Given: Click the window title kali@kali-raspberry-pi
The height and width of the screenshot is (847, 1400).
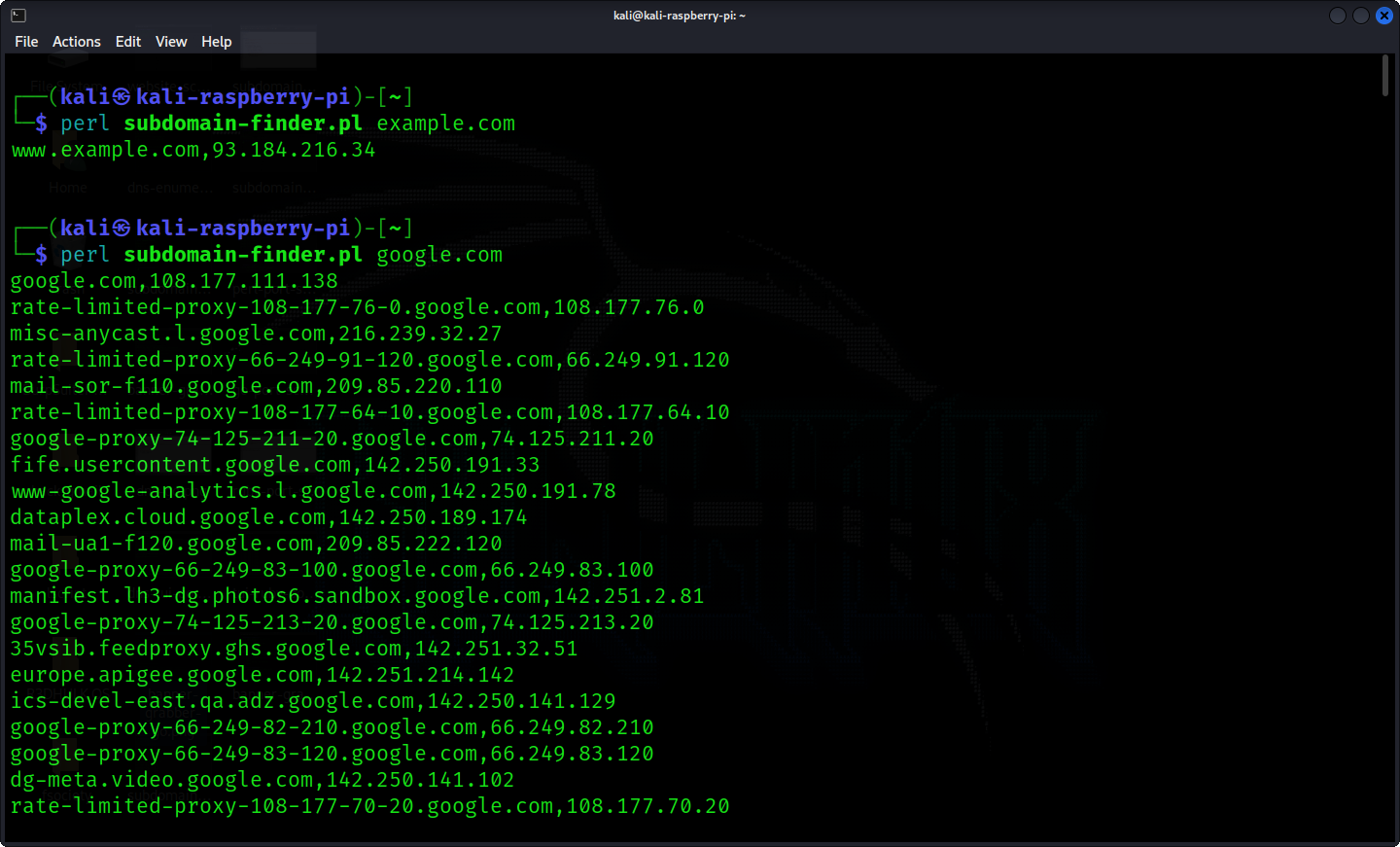Looking at the screenshot, I should 680,16.
